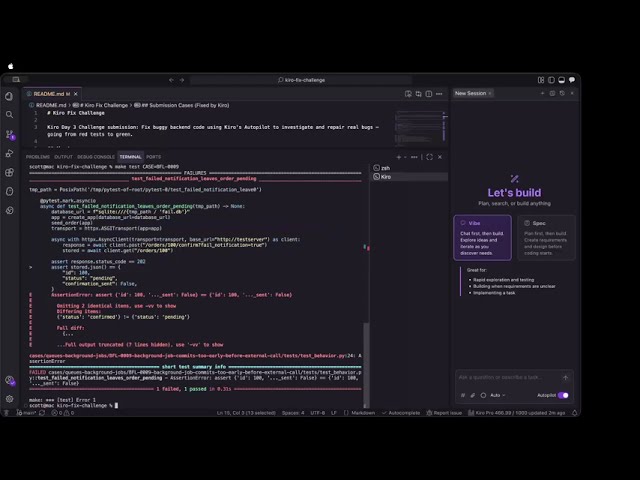The image size is (640, 480).
Task: Open terminal panel more actions ellipsis
Action: [414, 157]
